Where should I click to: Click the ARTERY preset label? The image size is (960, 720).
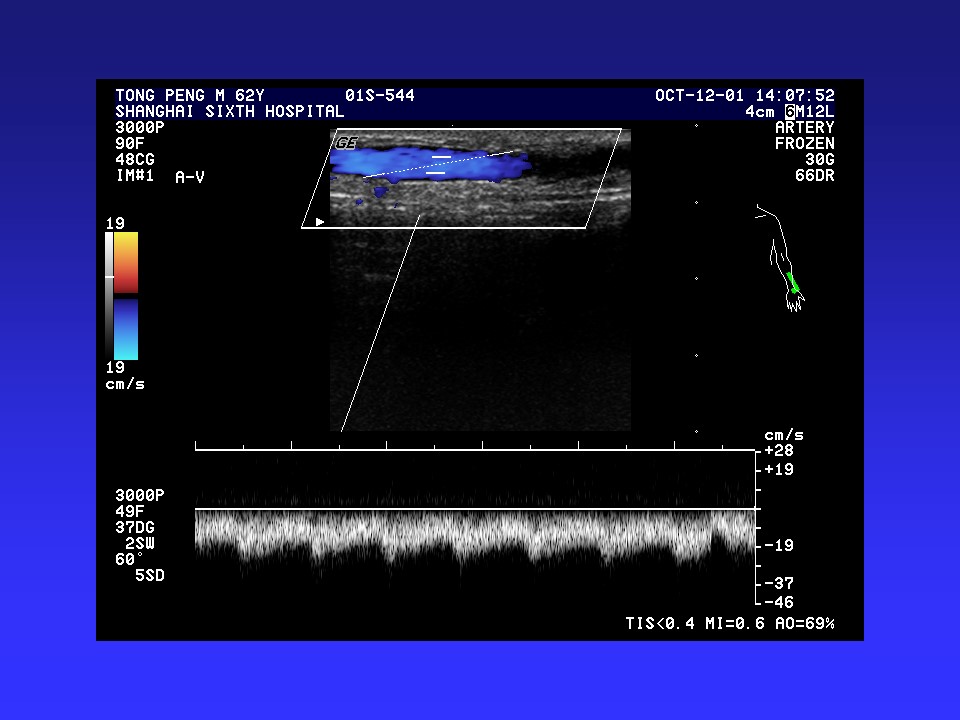[804, 128]
